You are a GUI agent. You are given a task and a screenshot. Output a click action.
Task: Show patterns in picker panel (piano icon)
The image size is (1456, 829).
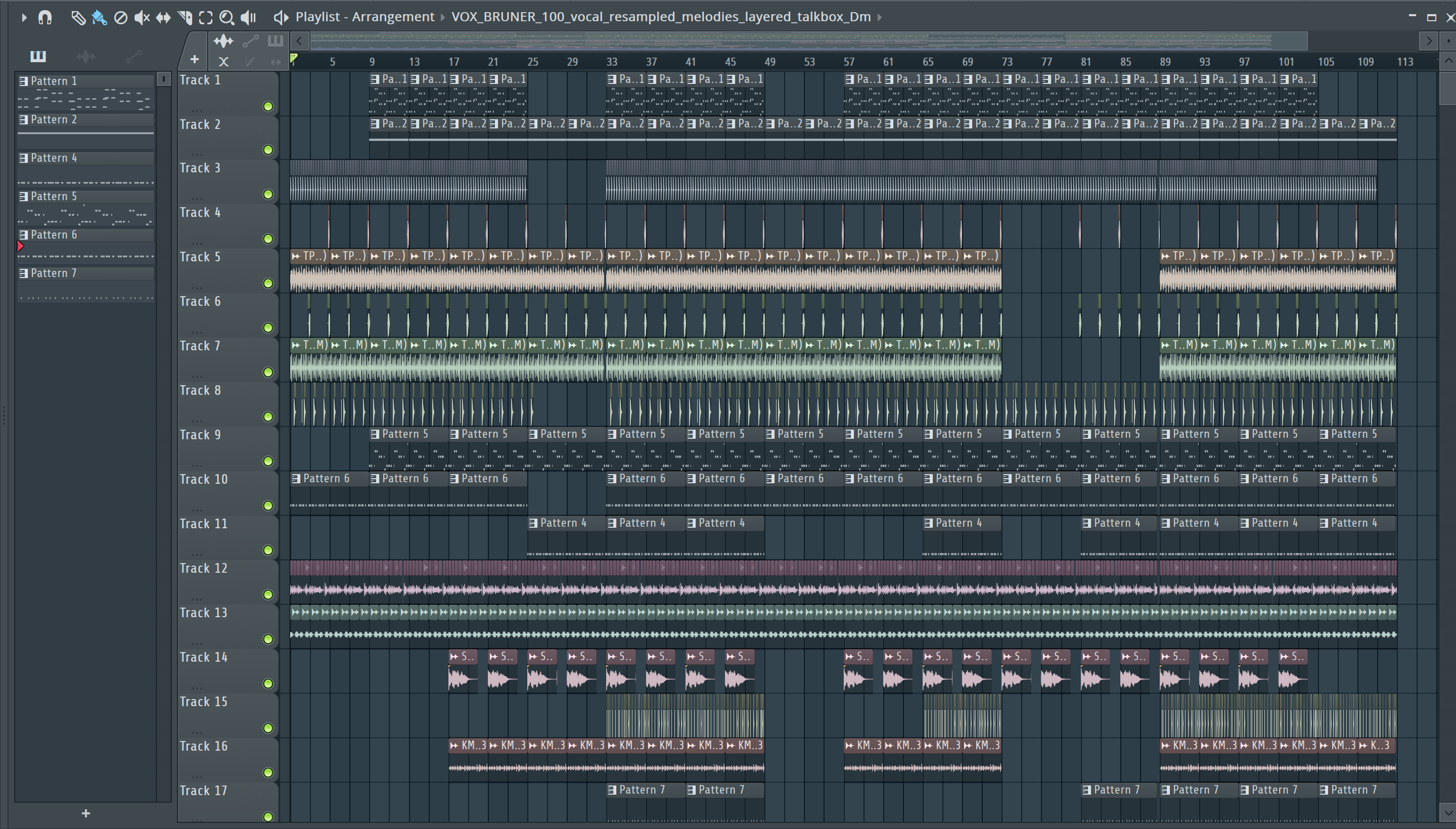(38, 56)
